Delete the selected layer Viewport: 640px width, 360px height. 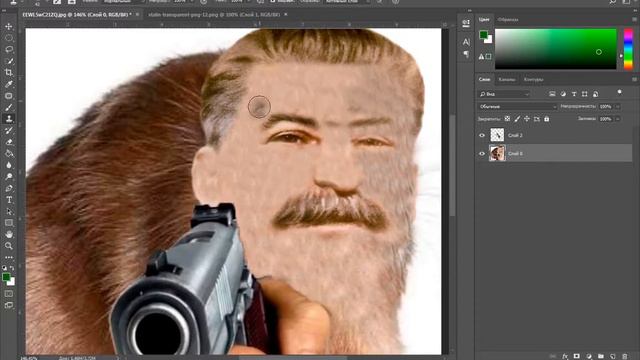(625, 356)
